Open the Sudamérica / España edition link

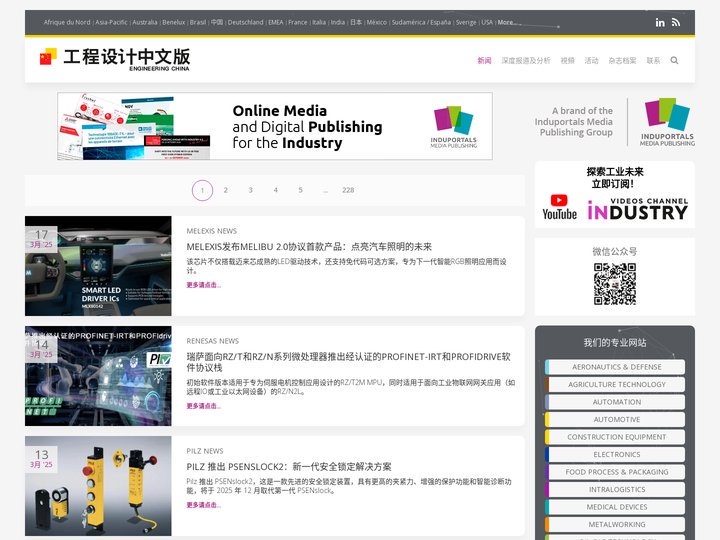(x=421, y=22)
